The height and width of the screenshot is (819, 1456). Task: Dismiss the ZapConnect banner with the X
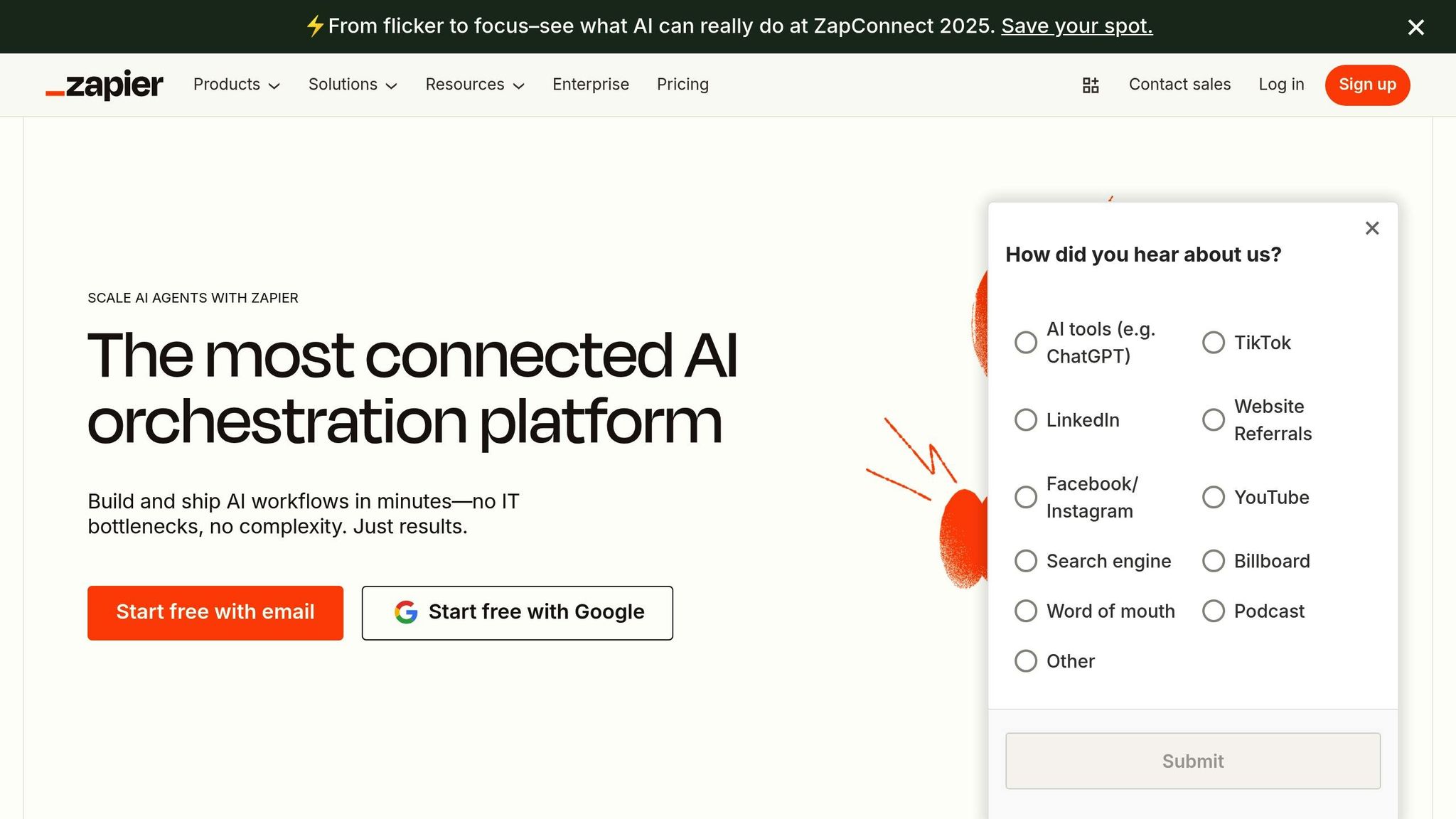point(1415,27)
